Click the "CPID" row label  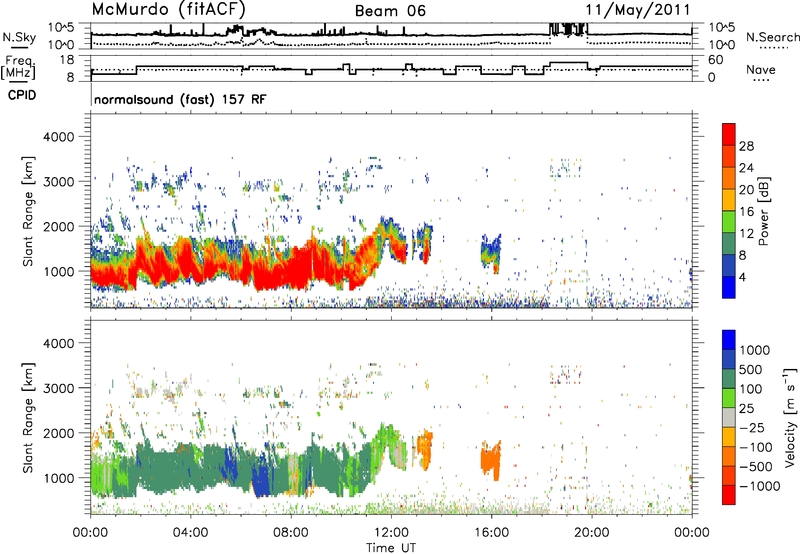point(22,95)
